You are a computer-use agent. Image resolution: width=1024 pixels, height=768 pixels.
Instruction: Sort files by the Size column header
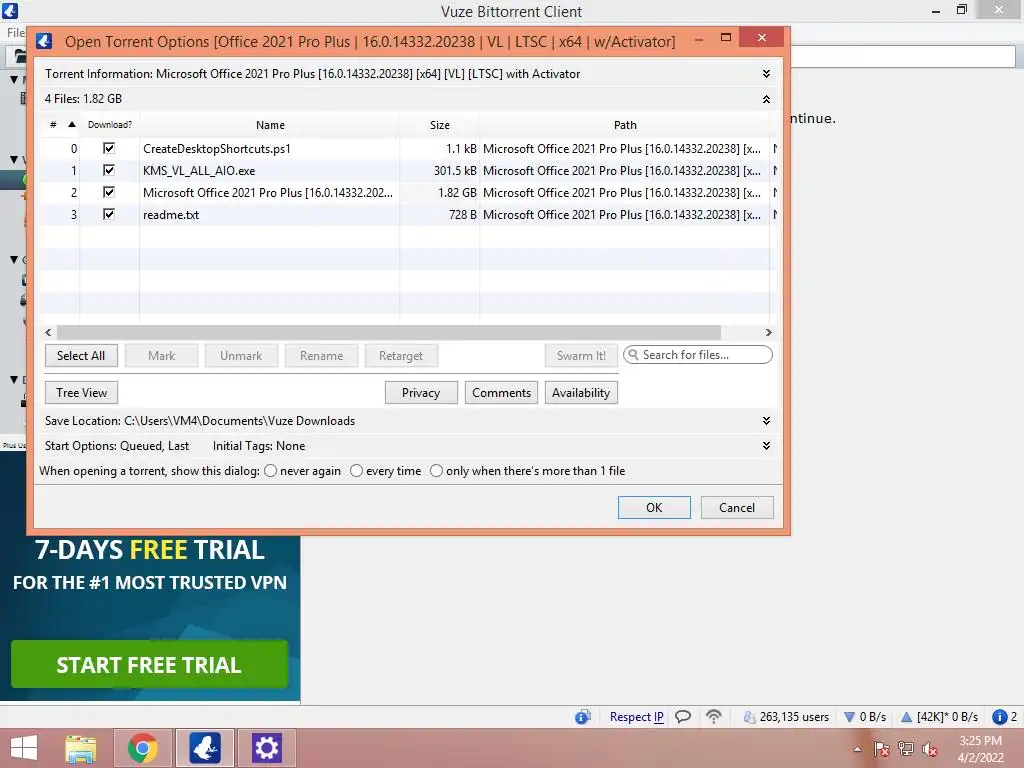click(x=440, y=125)
